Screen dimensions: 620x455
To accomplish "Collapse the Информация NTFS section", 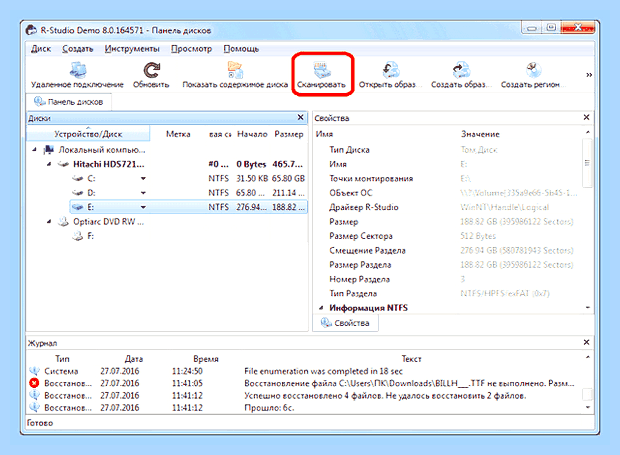I will pyautogui.click(x=321, y=308).
